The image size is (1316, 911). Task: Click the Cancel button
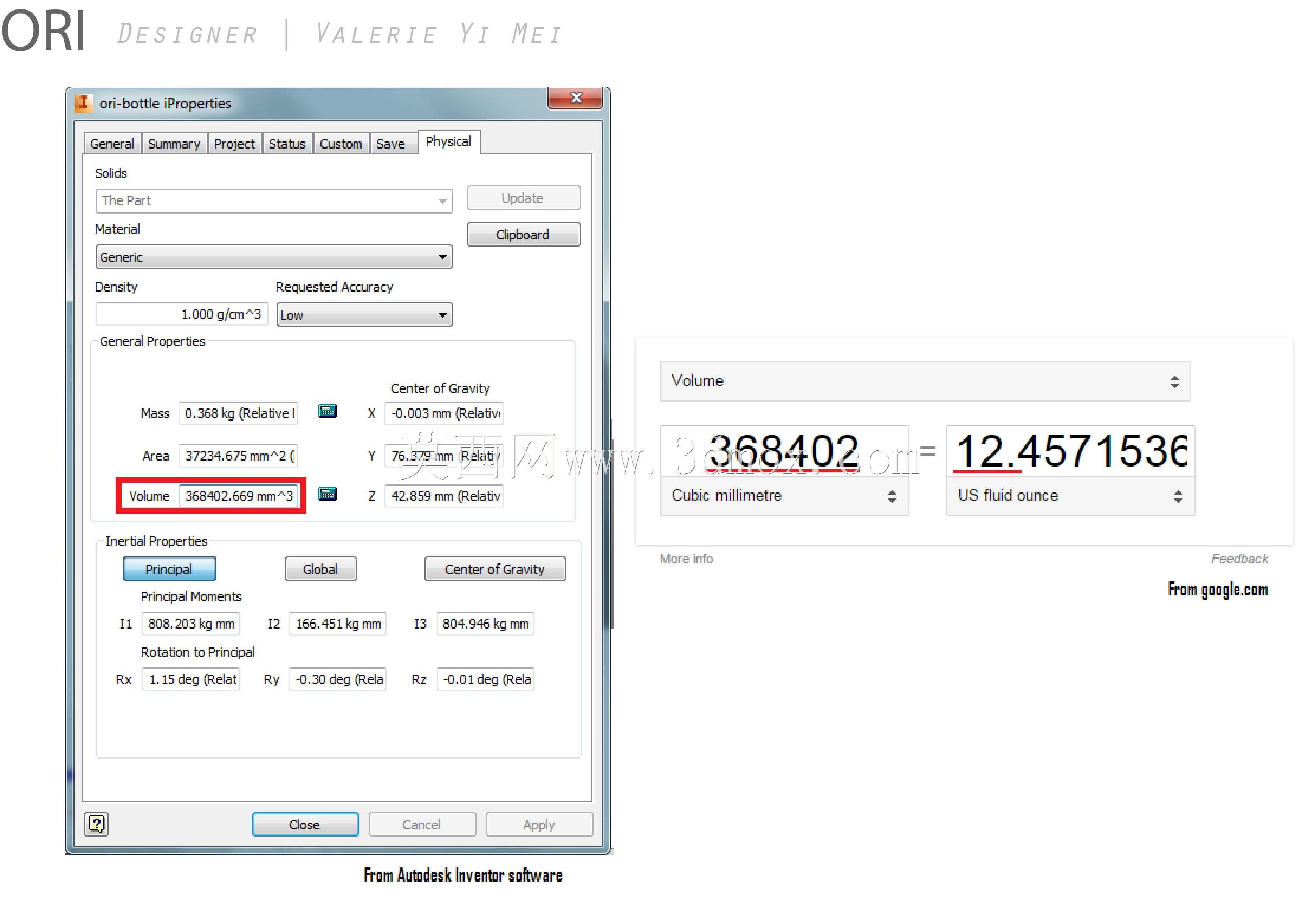[423, 824]
